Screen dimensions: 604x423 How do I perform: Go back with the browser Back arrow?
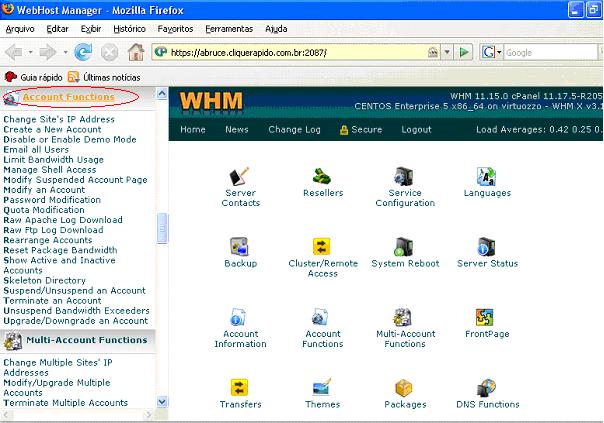[14, 52]
